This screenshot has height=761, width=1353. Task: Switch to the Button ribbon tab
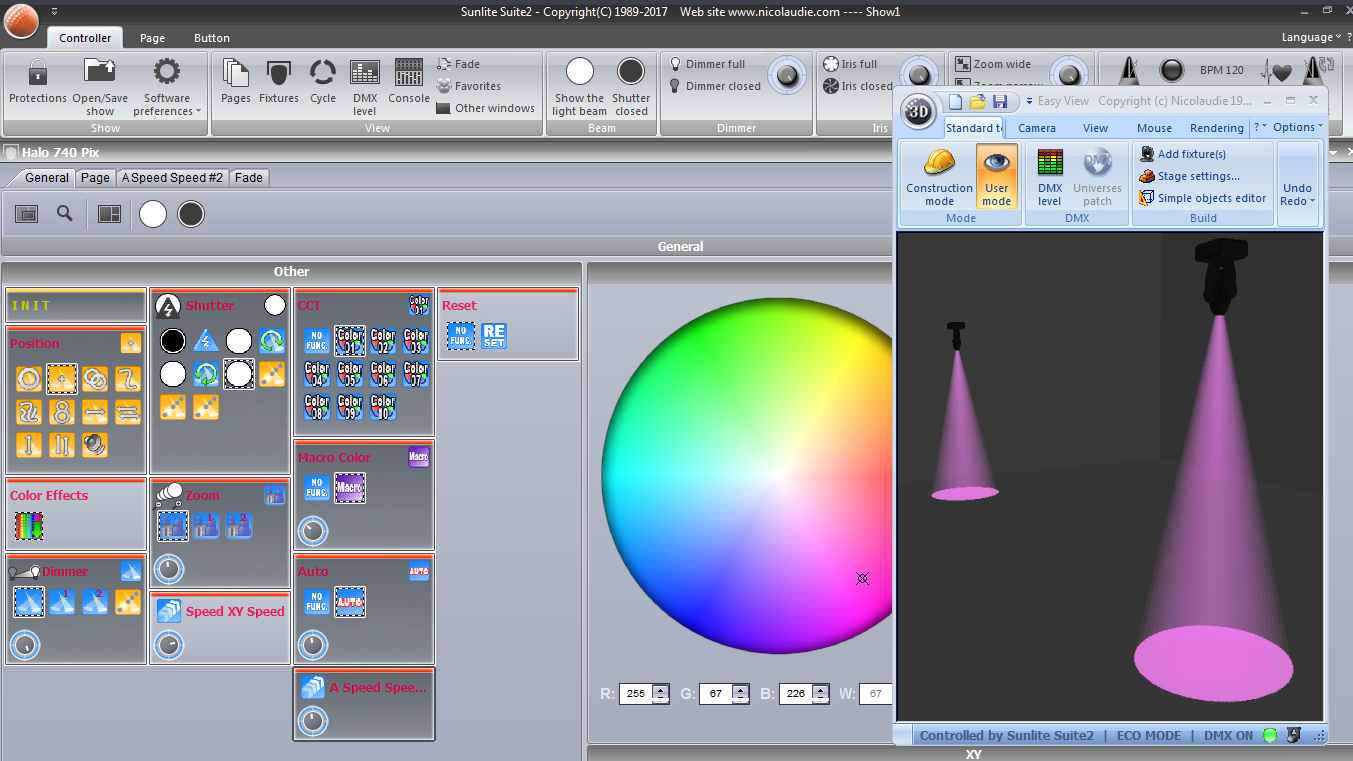pyautogui.click(x=211, y=38)
